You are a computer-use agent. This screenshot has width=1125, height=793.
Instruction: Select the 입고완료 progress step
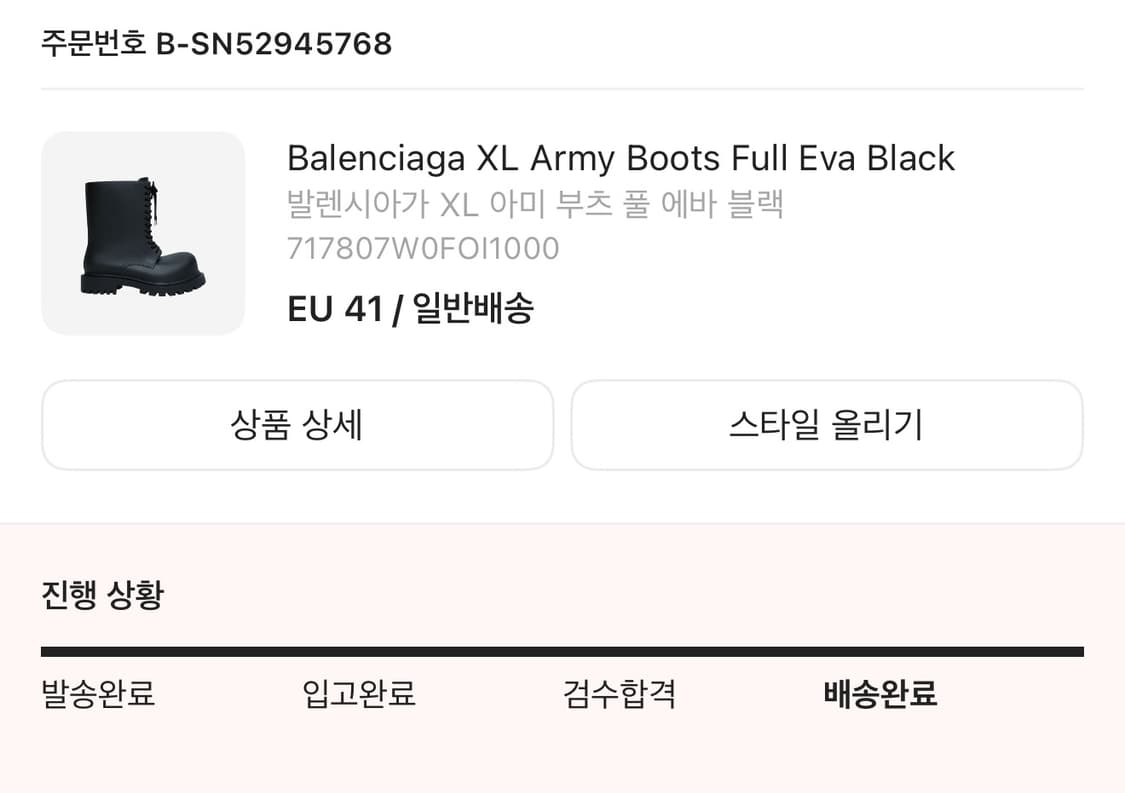(x=359, y=693)
